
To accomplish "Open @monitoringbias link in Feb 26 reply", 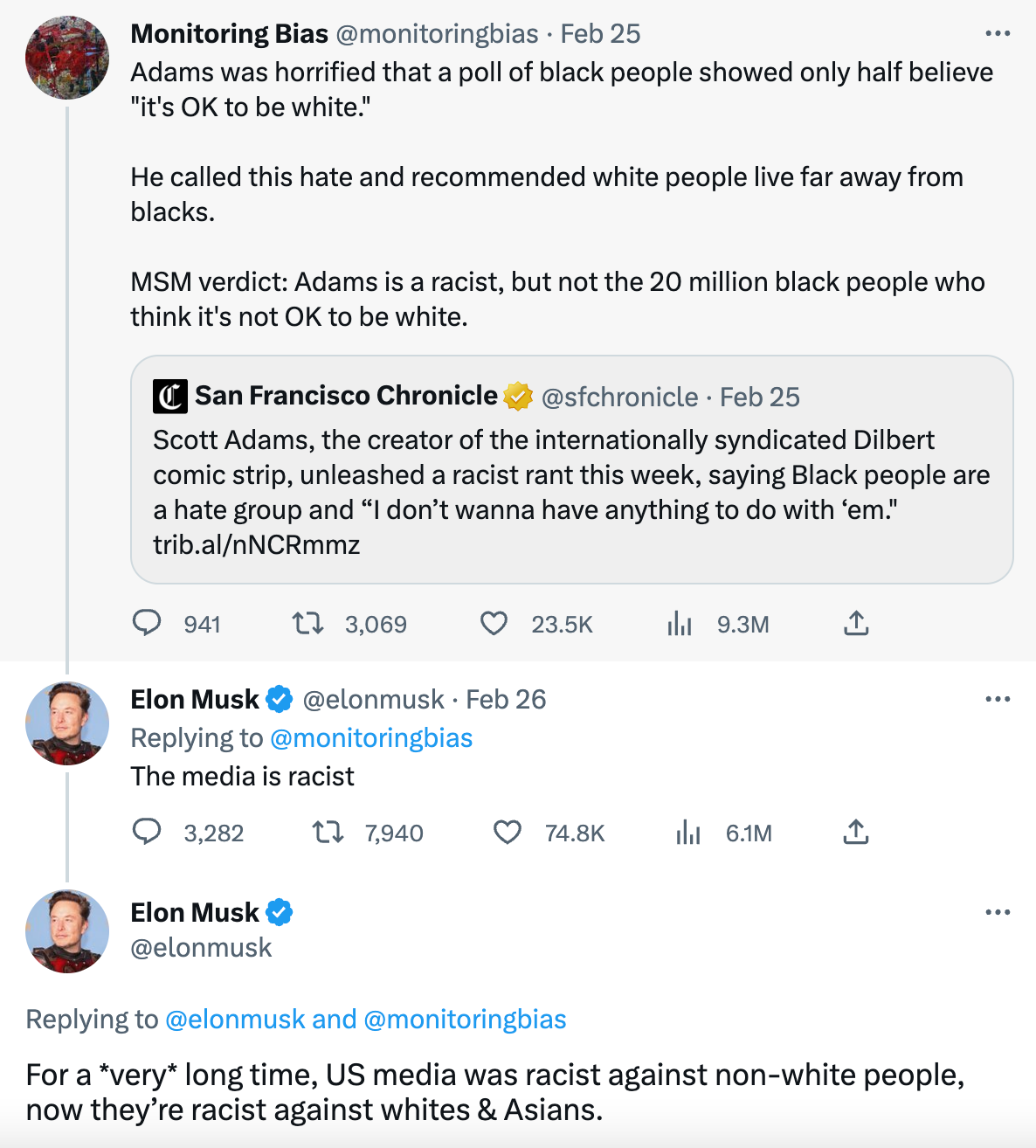I will (x=371, y=738).
